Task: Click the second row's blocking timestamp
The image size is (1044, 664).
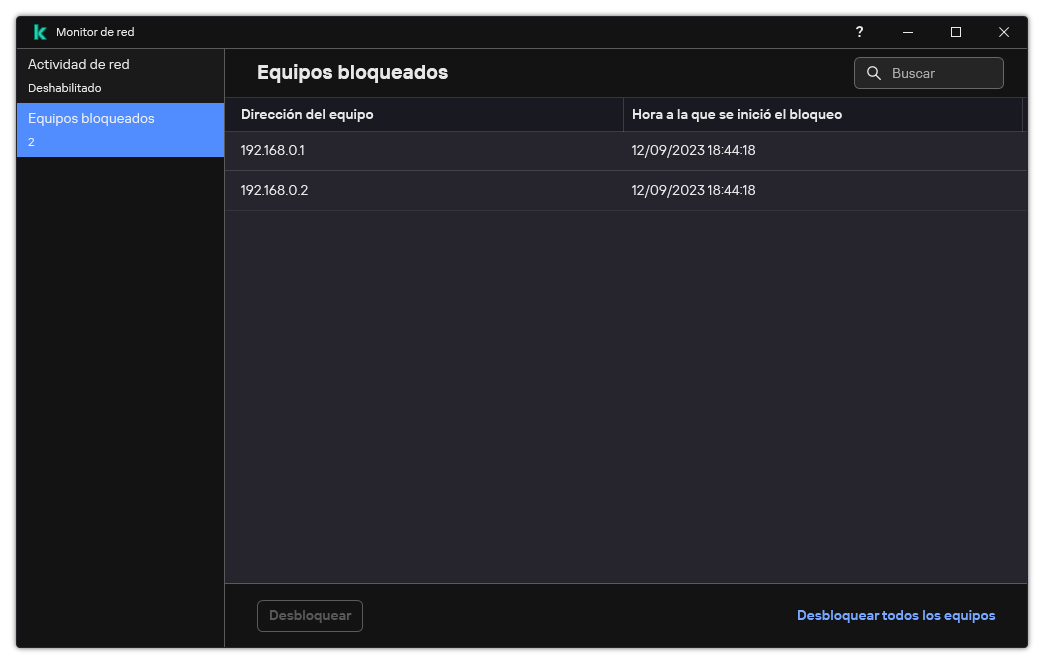Action: tap(692, 190)
